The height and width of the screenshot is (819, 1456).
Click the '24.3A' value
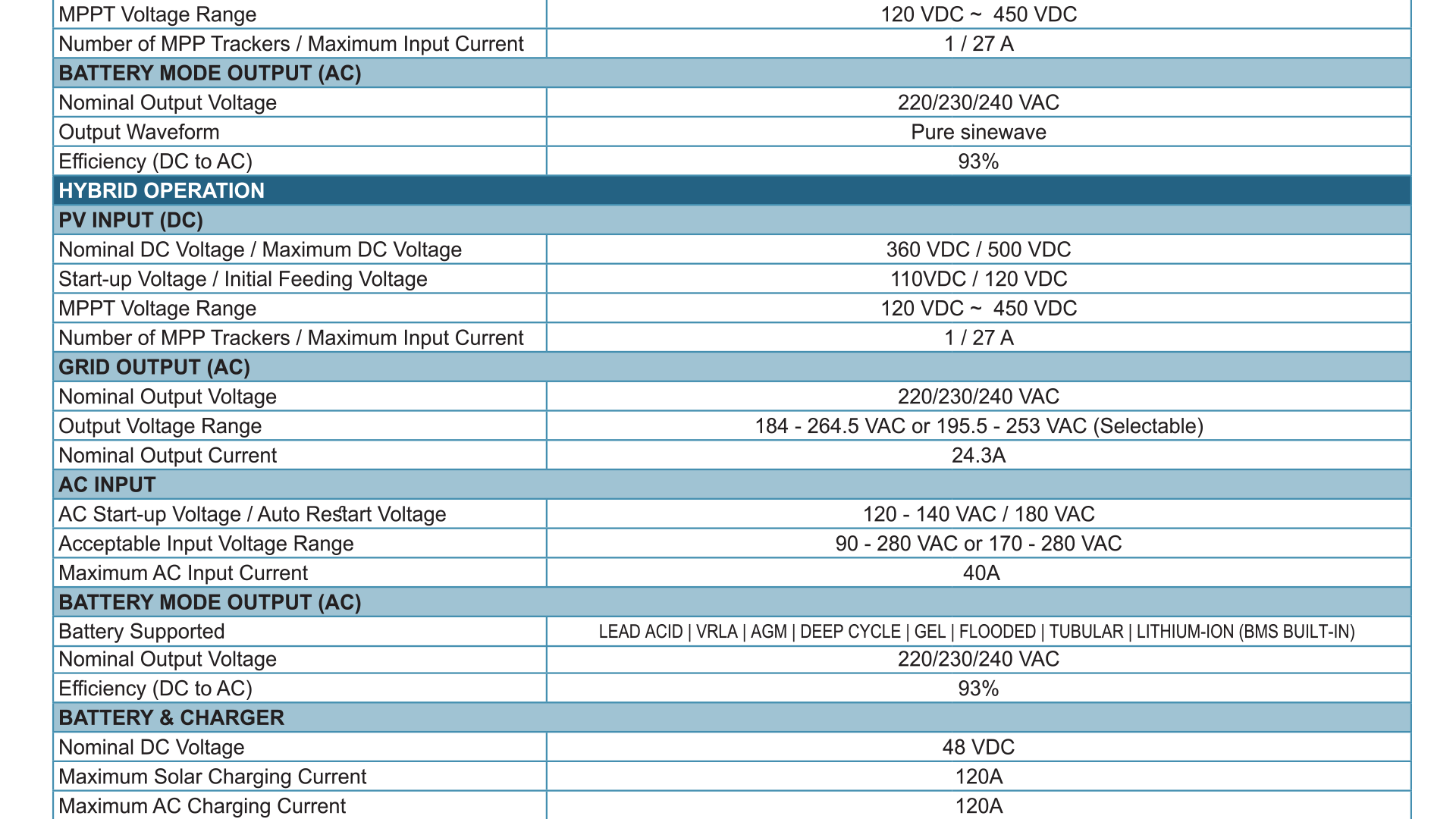[x=978, y=455]
